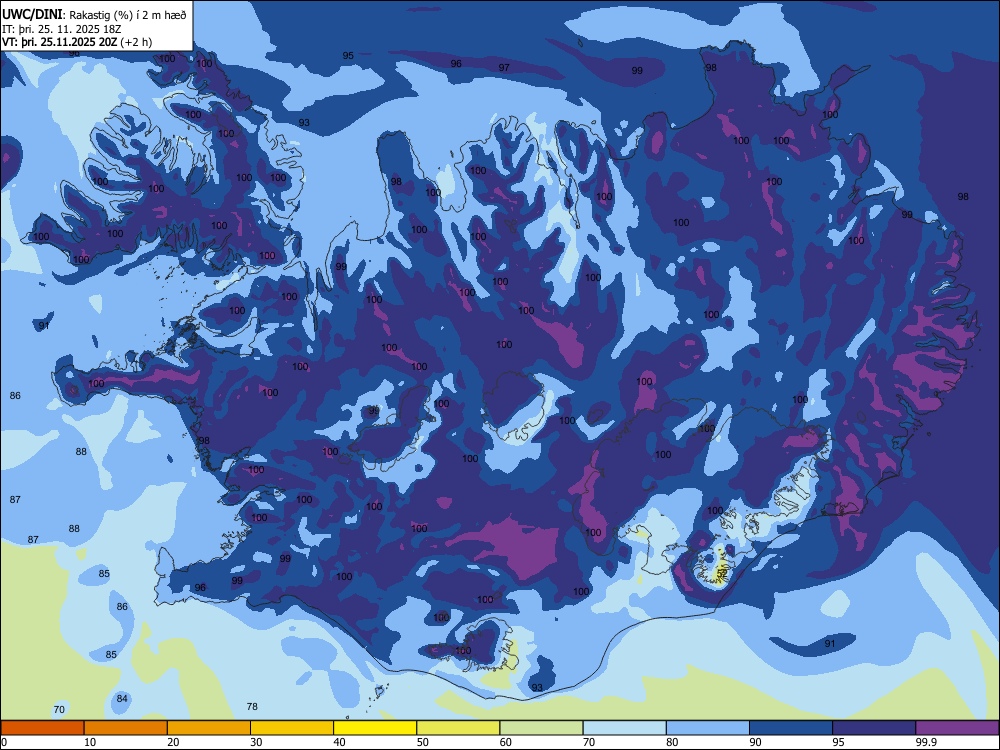Image resolution: width=1000 pixels, height=750 pixels.
Task: Click the legend label 20
Action: coord(173,742)
